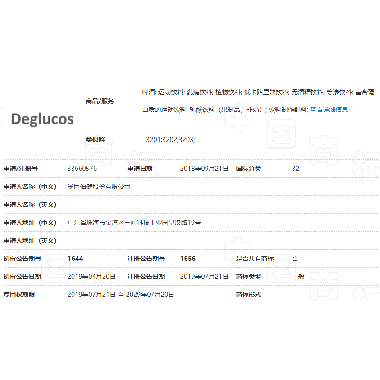Open the blue view-details link after goods list
The image size is (380, 380).
[x=329, y=109]
